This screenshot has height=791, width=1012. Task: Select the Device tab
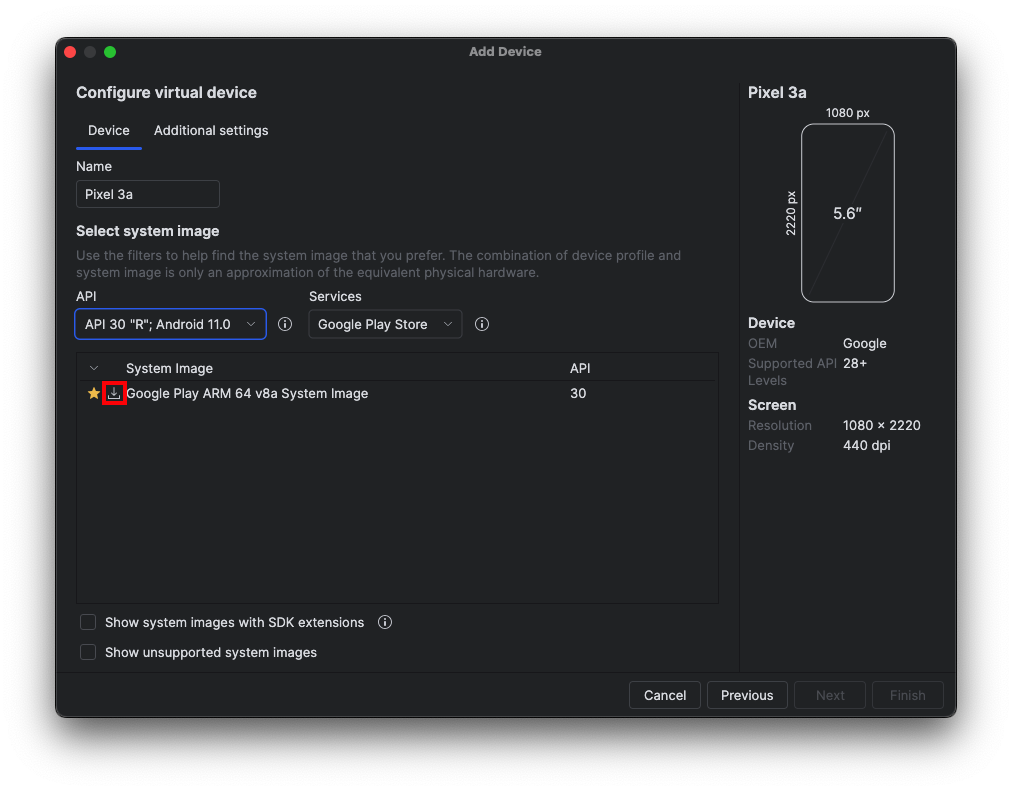point(109,130)
